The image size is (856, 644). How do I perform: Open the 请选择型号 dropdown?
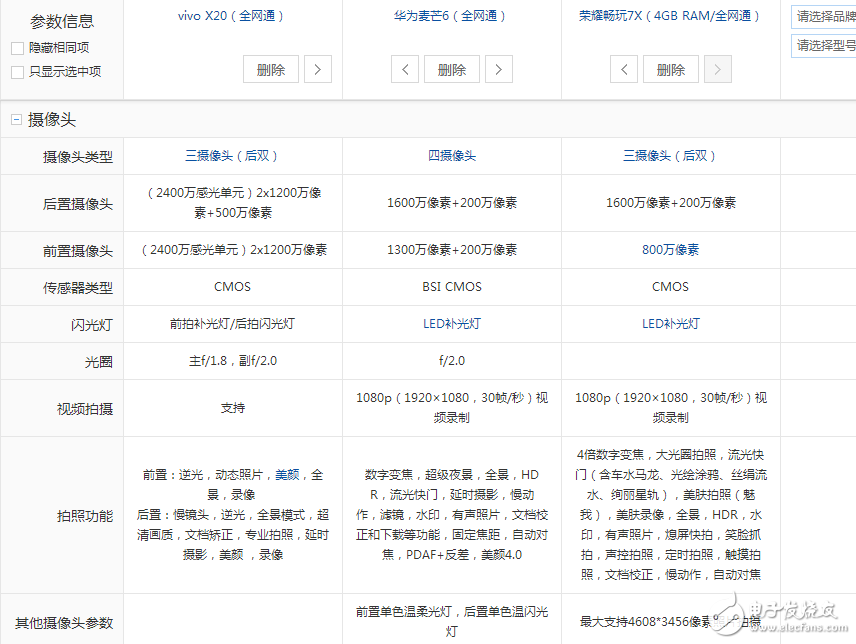click(823, 45)
